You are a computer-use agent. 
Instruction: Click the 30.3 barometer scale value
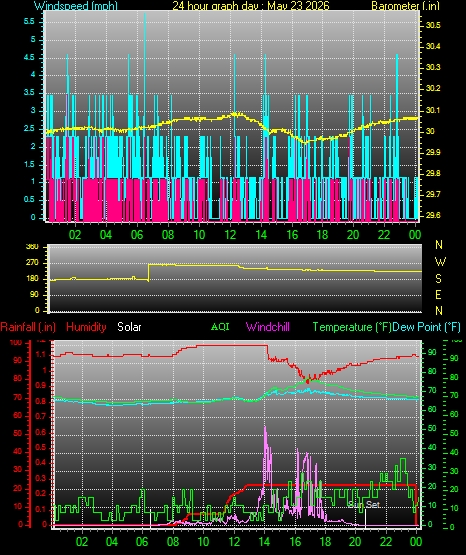(x=433, y=67)
